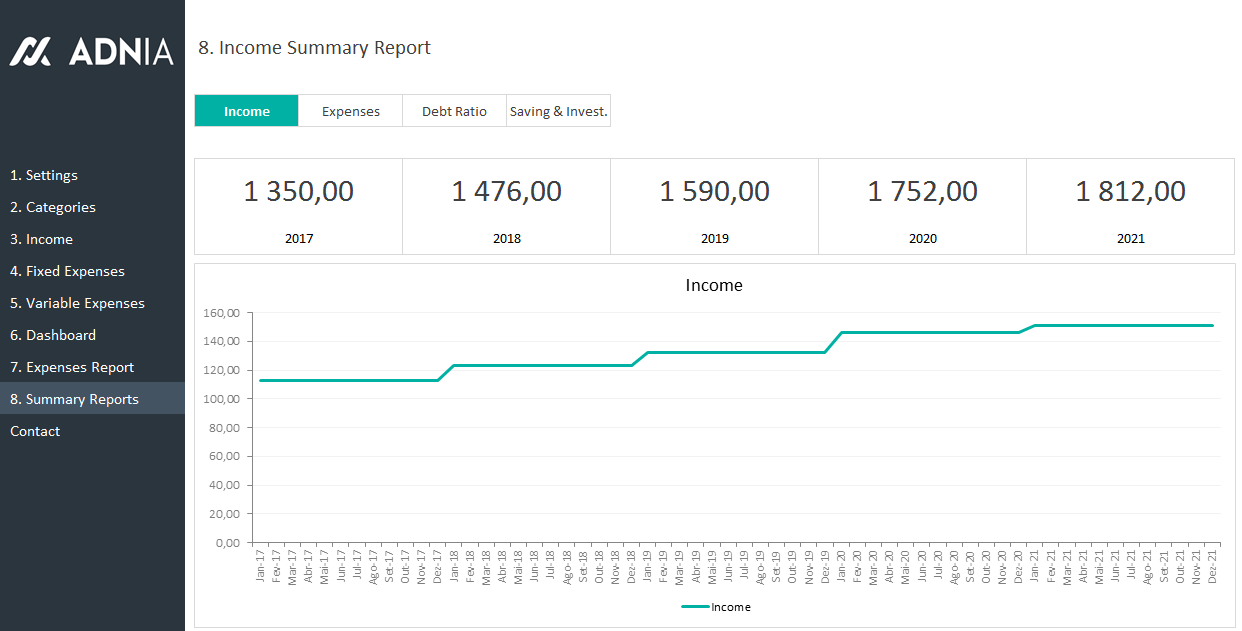Click the Income chart title
Screen dimensions: 1242x631
tap(713, 285)
